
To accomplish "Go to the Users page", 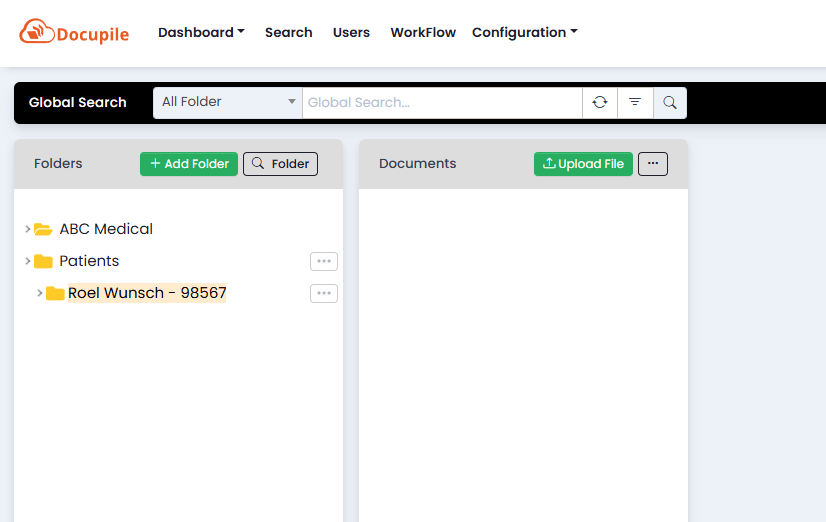I will [351, 32].
